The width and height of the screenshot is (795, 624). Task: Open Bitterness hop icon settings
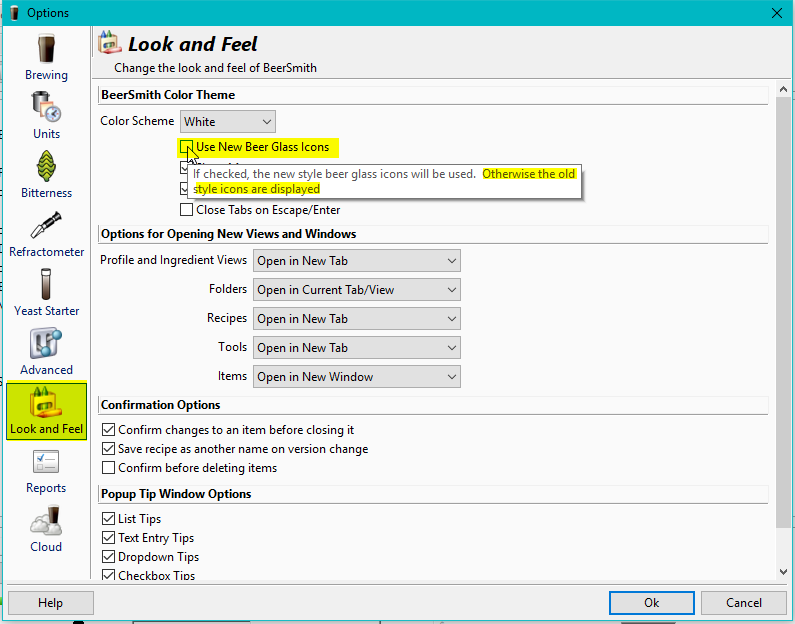click(x=46, y=166)
